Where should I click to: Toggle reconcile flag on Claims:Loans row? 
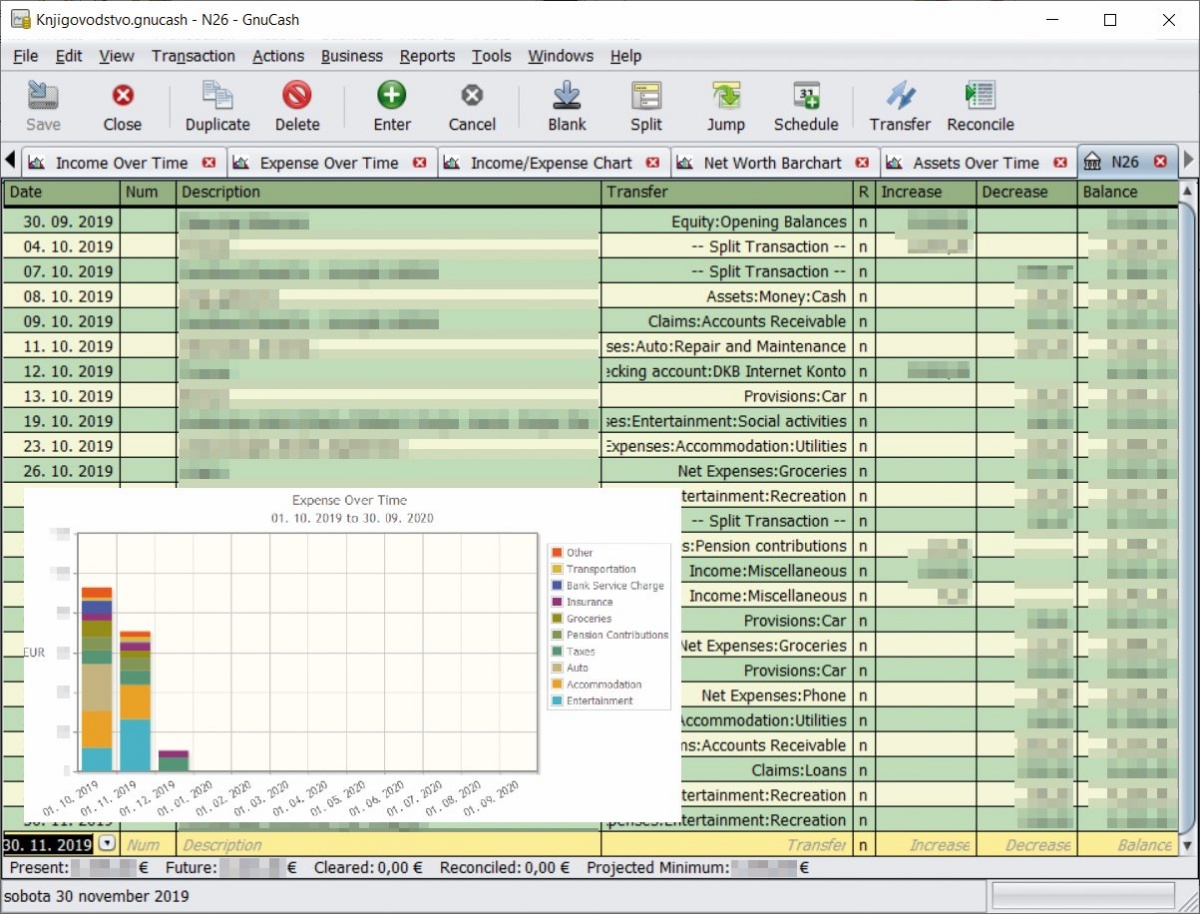tap(864, 770)
